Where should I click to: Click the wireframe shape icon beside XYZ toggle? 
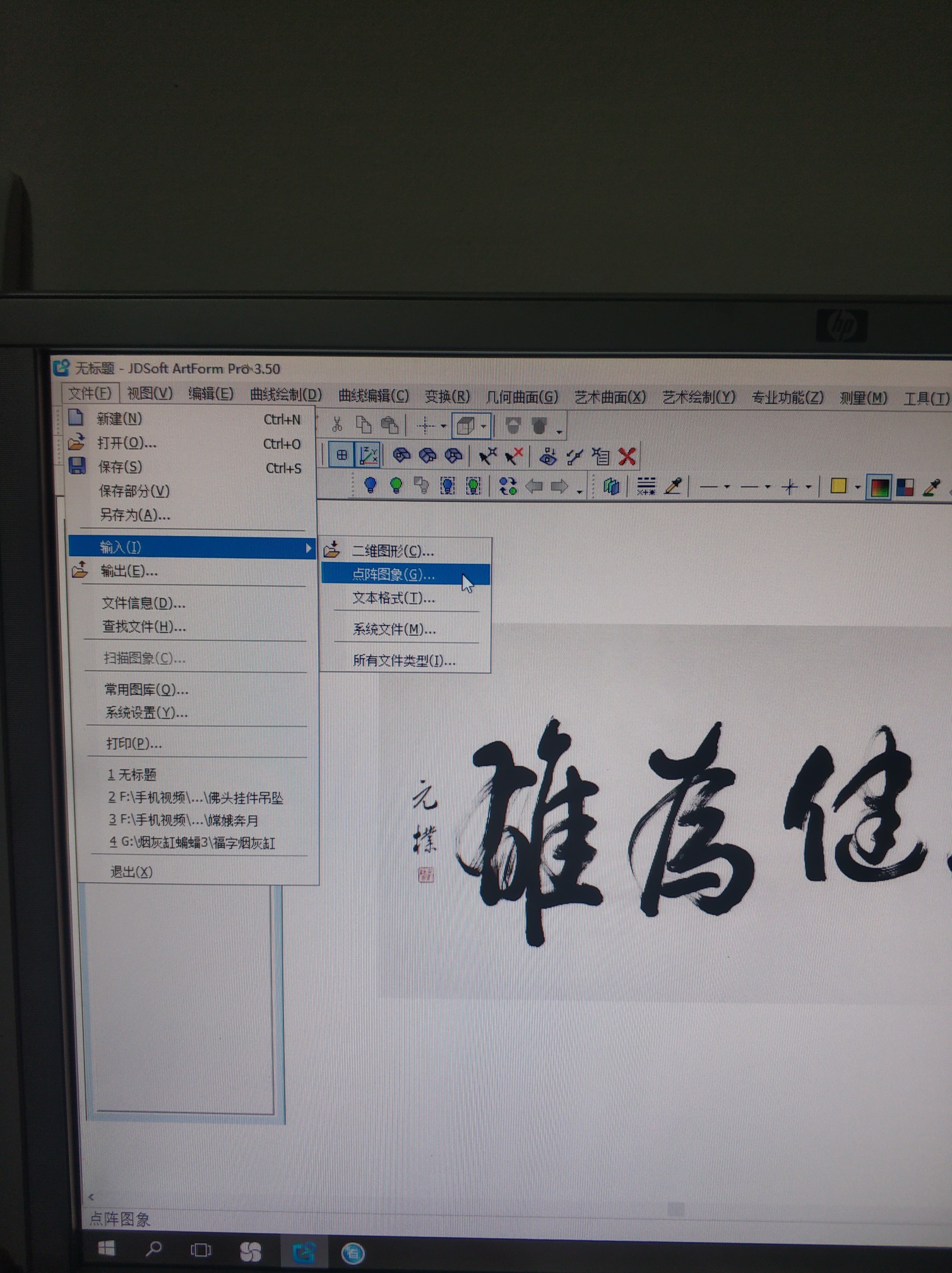pyautogui.click(x=402, y=455)
